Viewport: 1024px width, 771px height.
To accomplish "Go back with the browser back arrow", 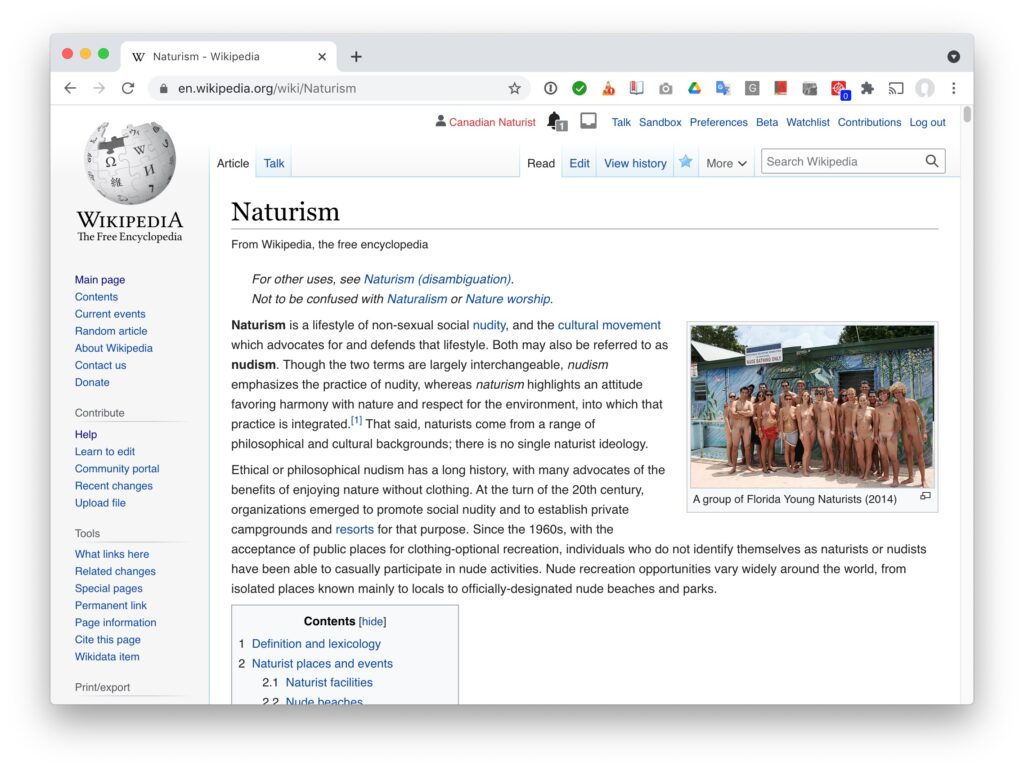I will (x=71, y=88).
